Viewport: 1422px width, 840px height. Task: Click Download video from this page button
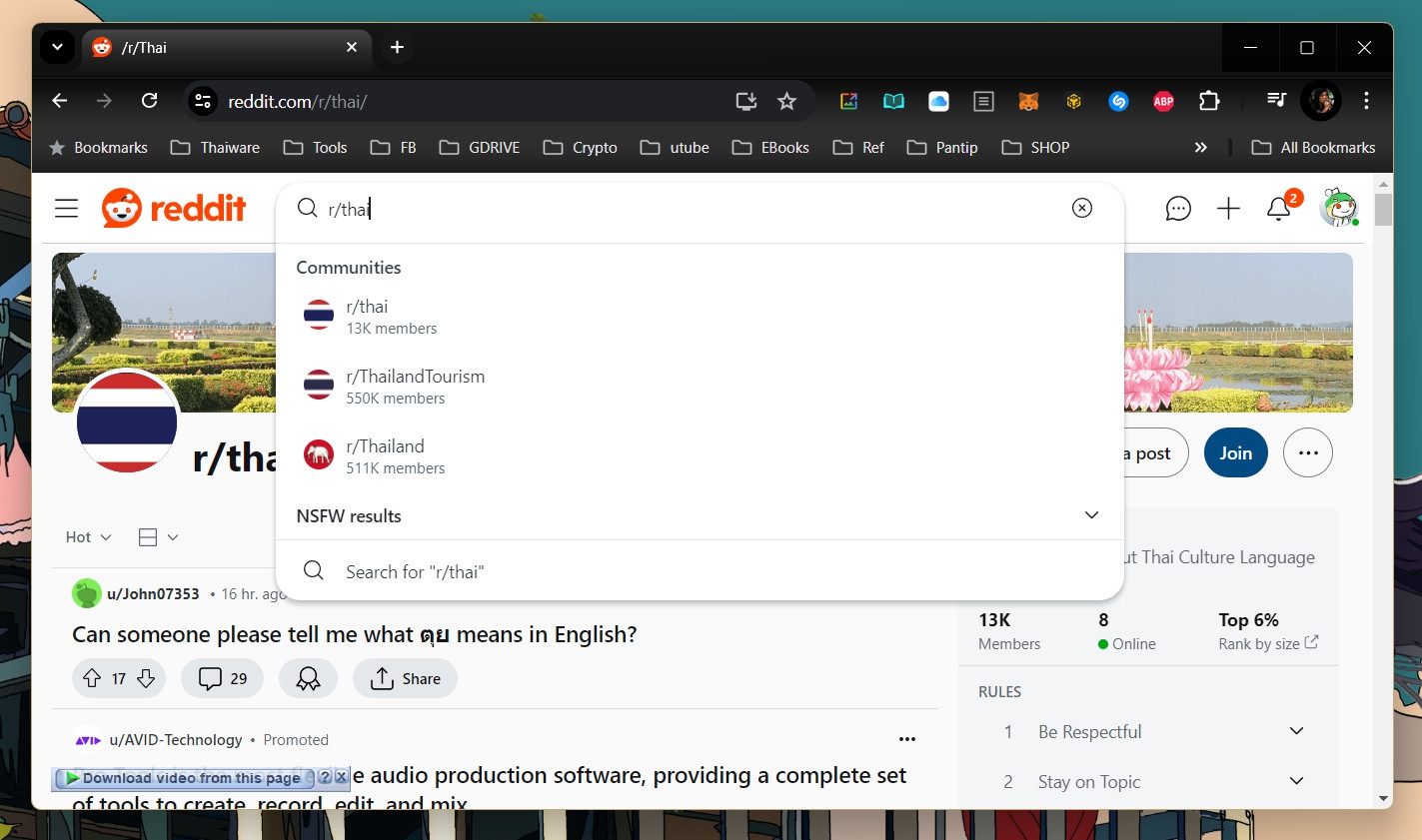pyautogui.click(x=184, y=778)
